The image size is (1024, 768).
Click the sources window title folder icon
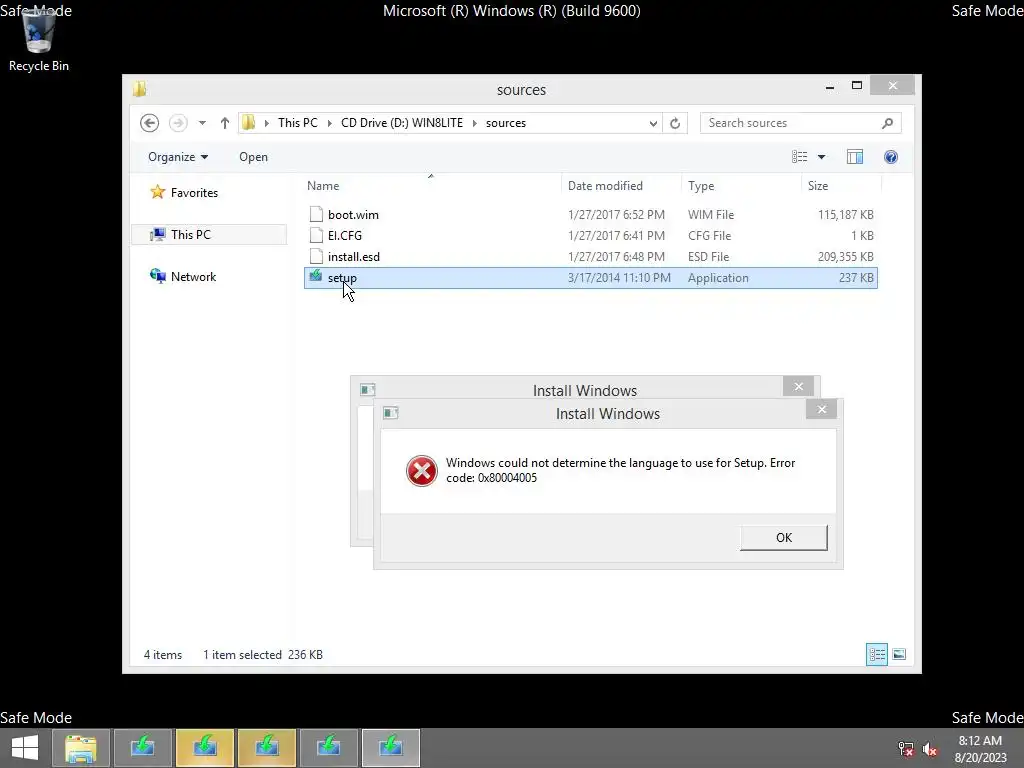139,89
